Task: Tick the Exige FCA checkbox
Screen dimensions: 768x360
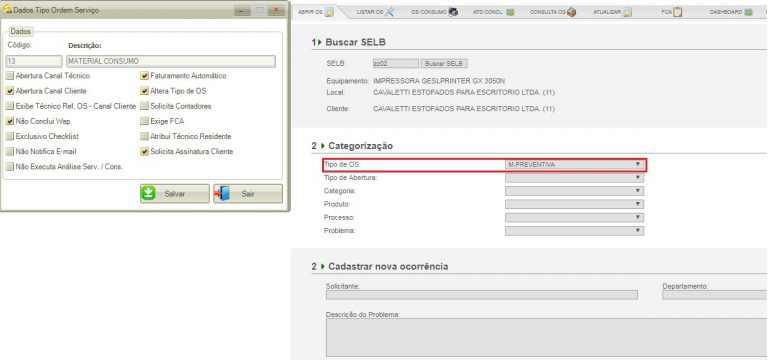Action: click(x=144, y=121)
